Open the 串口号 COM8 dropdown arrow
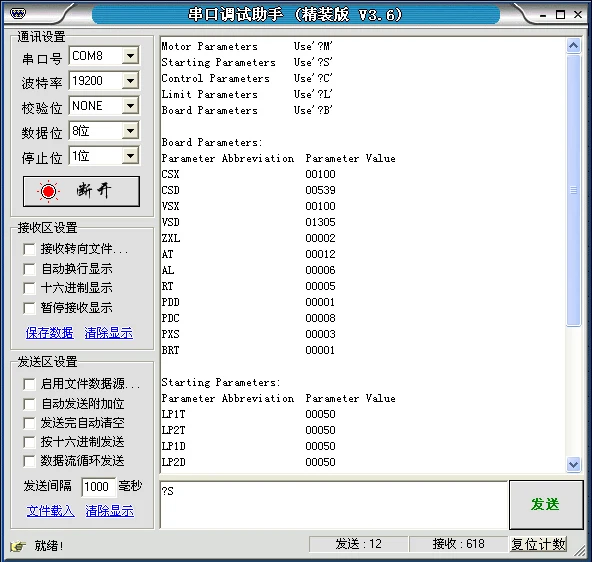 [x=130, y=56]
